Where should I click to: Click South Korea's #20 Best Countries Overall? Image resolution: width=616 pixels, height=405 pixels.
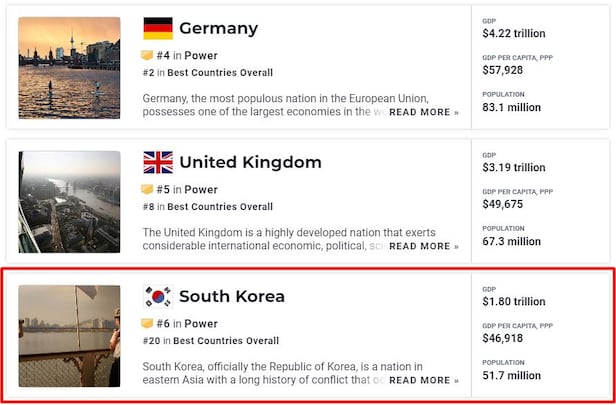pyautogui.click(x=210, y=341)
